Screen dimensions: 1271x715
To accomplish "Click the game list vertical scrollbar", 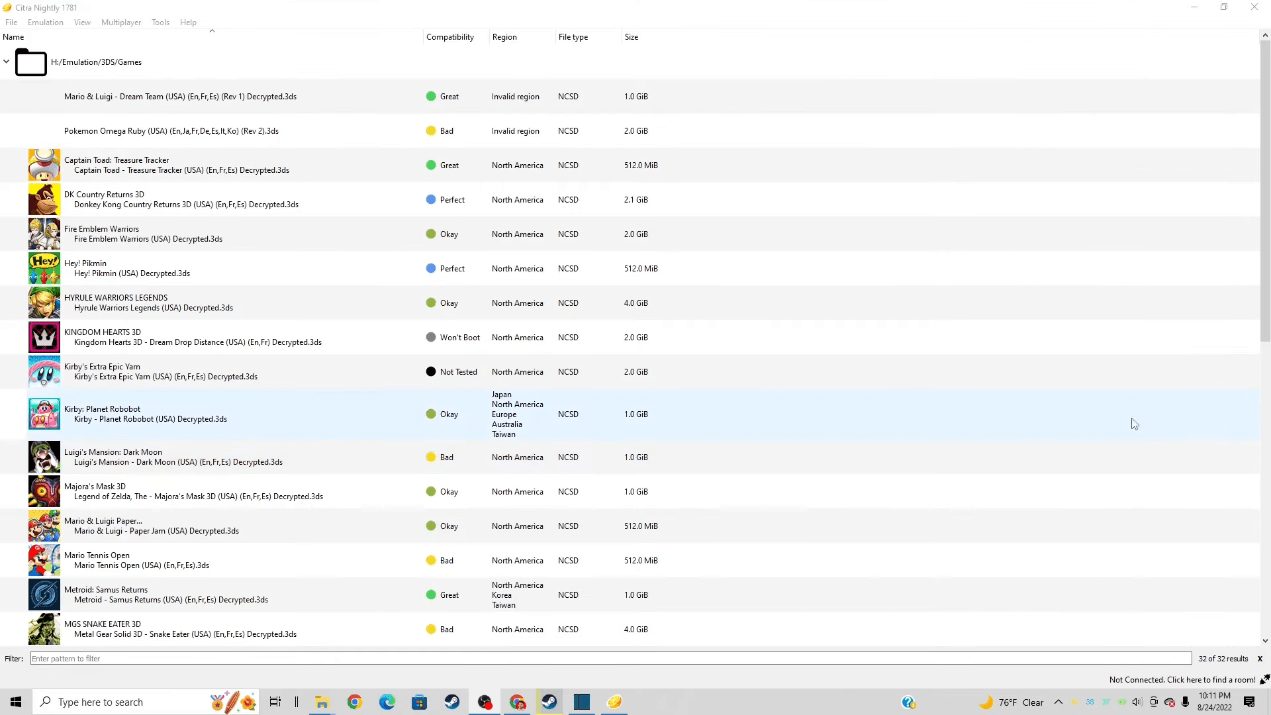I will (1265, 190).
